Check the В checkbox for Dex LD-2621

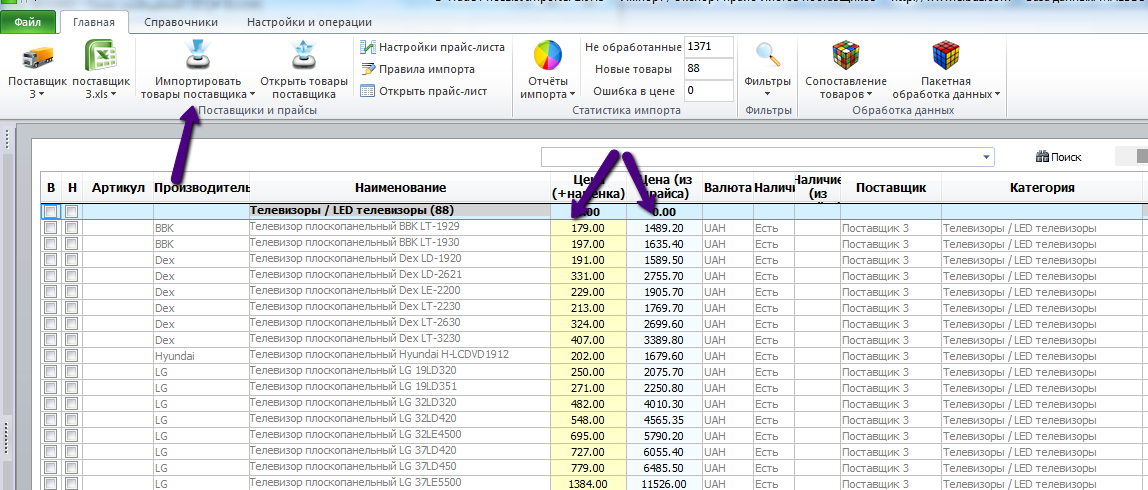50,276
